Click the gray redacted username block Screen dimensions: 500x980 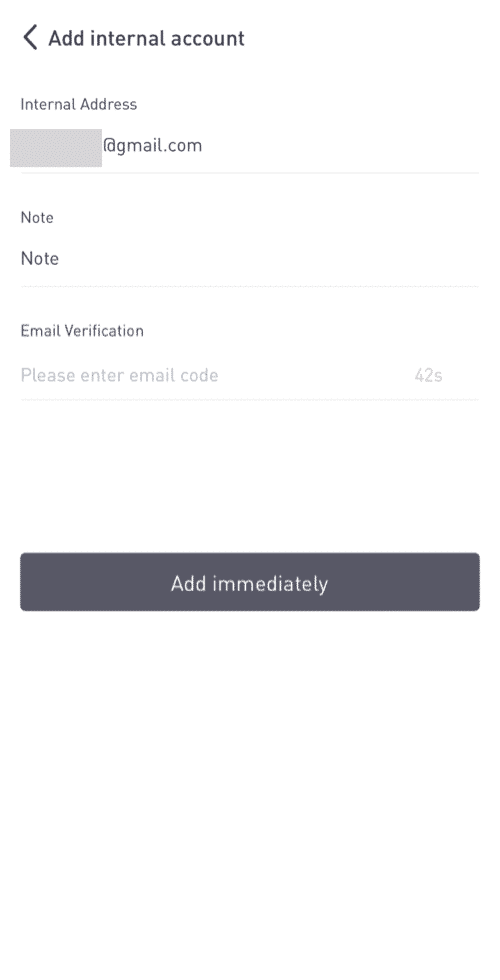click(56, 148)
